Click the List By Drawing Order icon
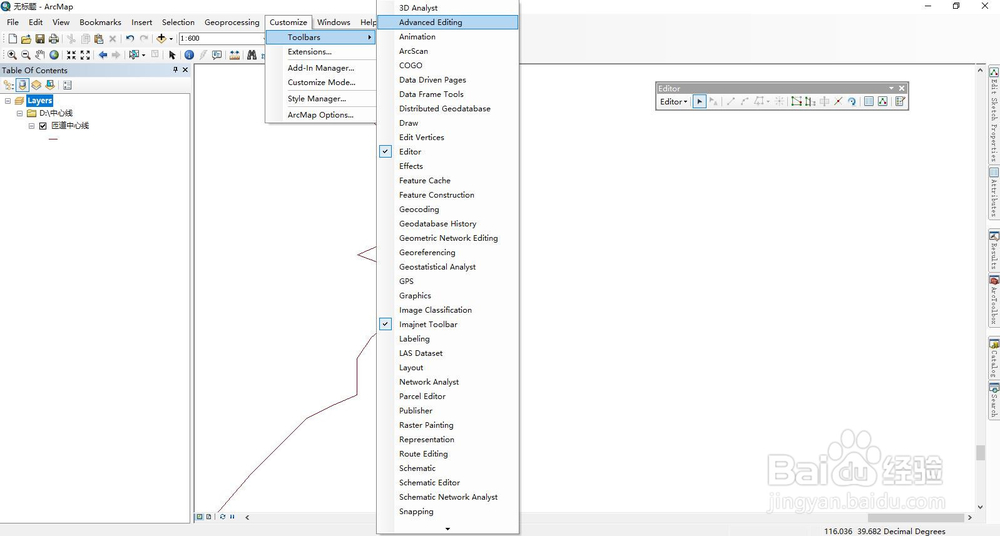 click(x=8, y=85)
